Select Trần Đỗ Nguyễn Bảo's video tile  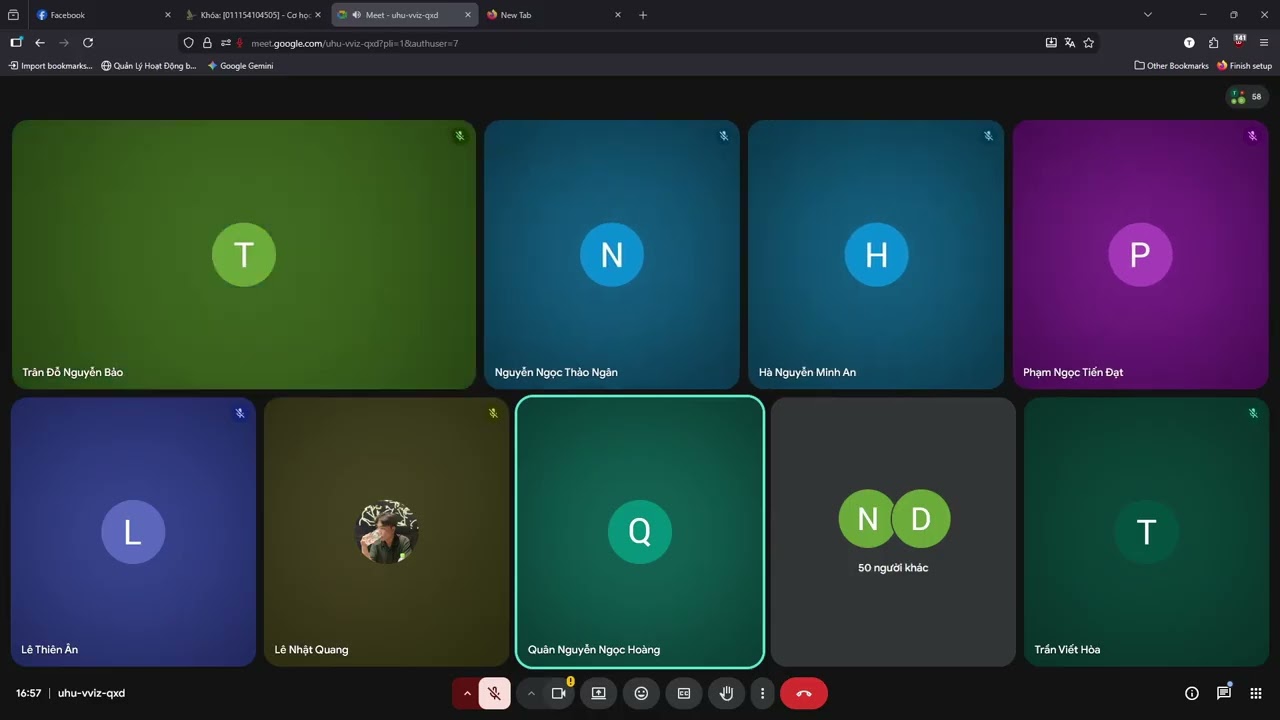244,254
